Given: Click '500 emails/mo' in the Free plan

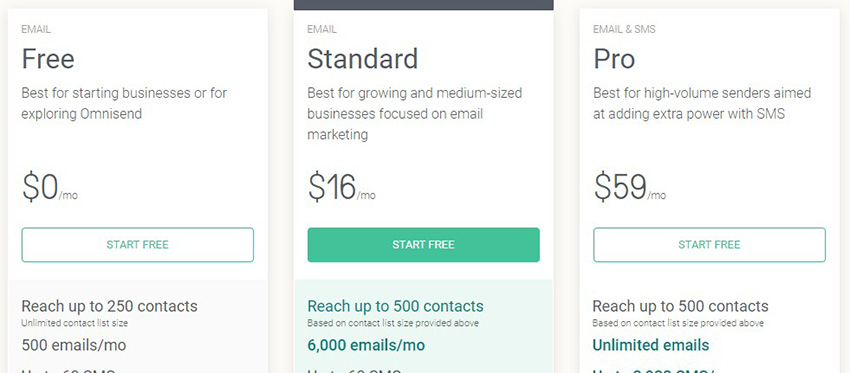Looking at the screenshot, I should (74, 345).
